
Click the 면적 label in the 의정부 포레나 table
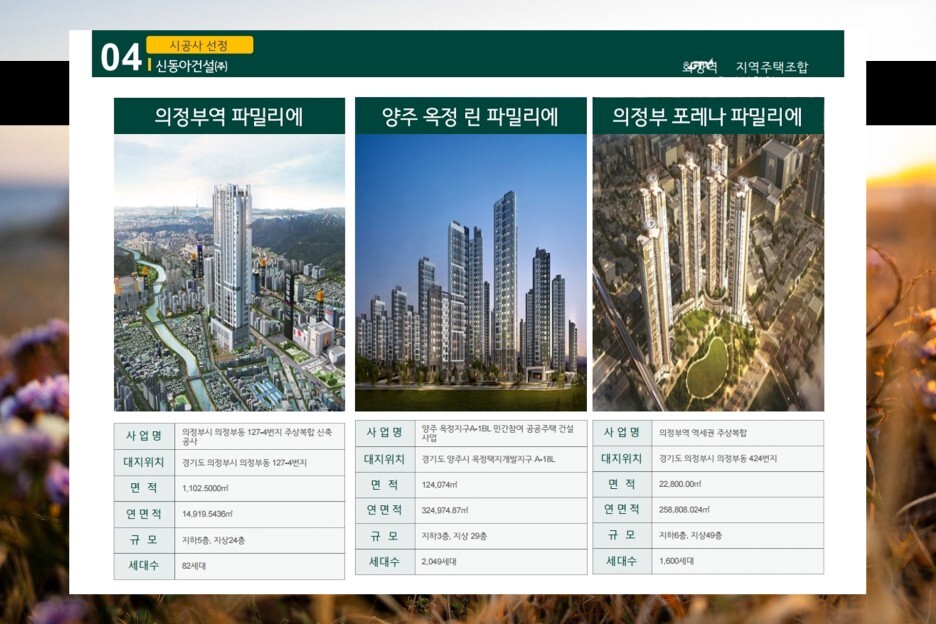tap(621, 484)
